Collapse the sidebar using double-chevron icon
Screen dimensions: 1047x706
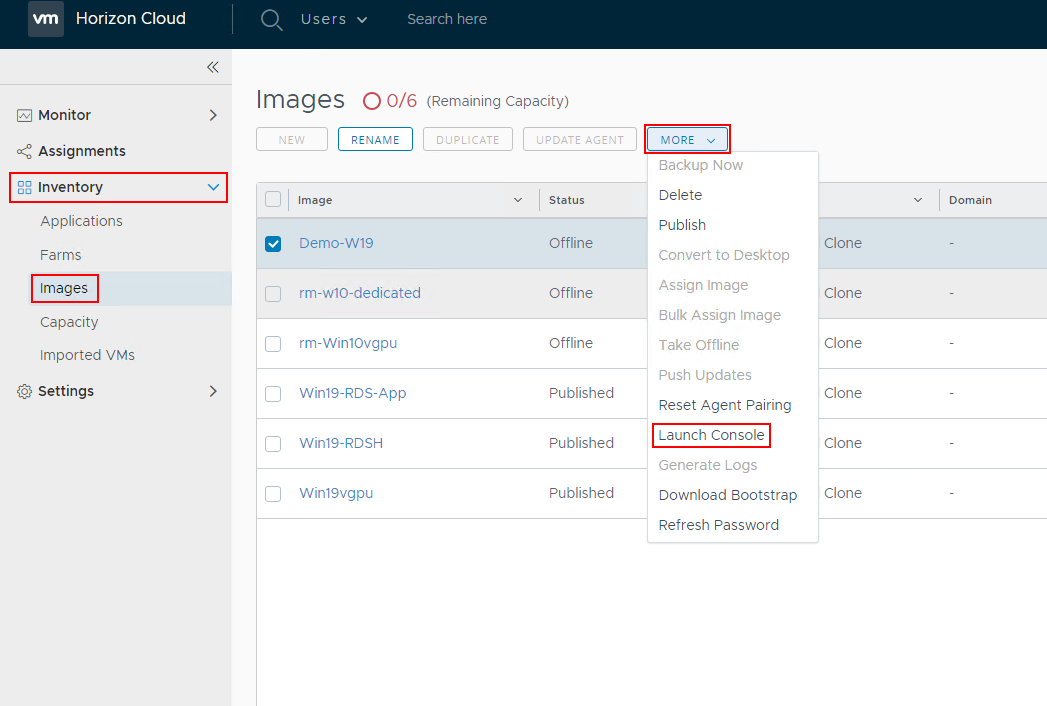coord(212,67)
